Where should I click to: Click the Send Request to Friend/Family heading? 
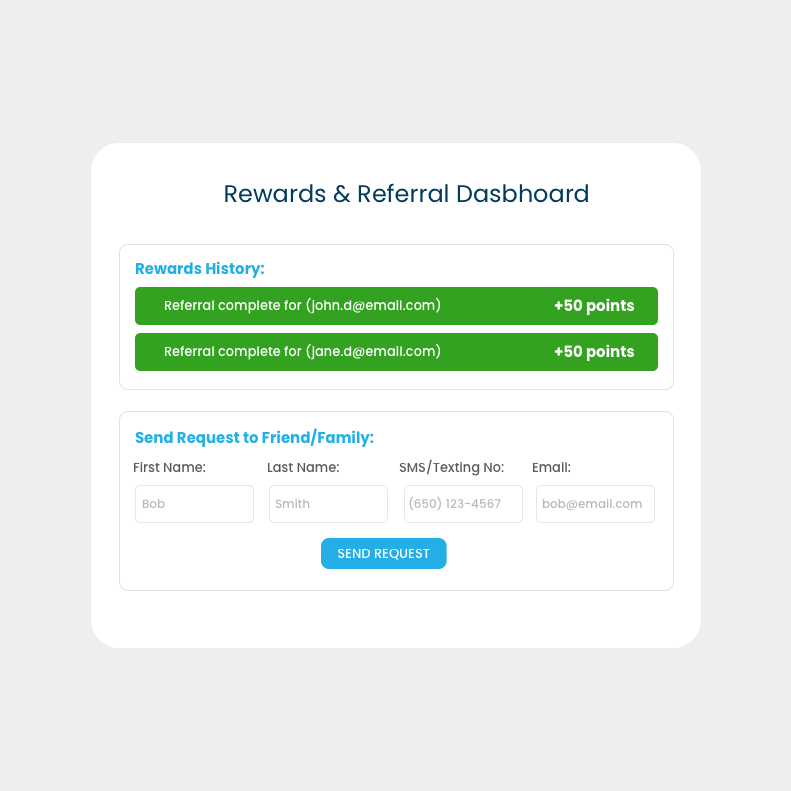click(x=254, y=438)
